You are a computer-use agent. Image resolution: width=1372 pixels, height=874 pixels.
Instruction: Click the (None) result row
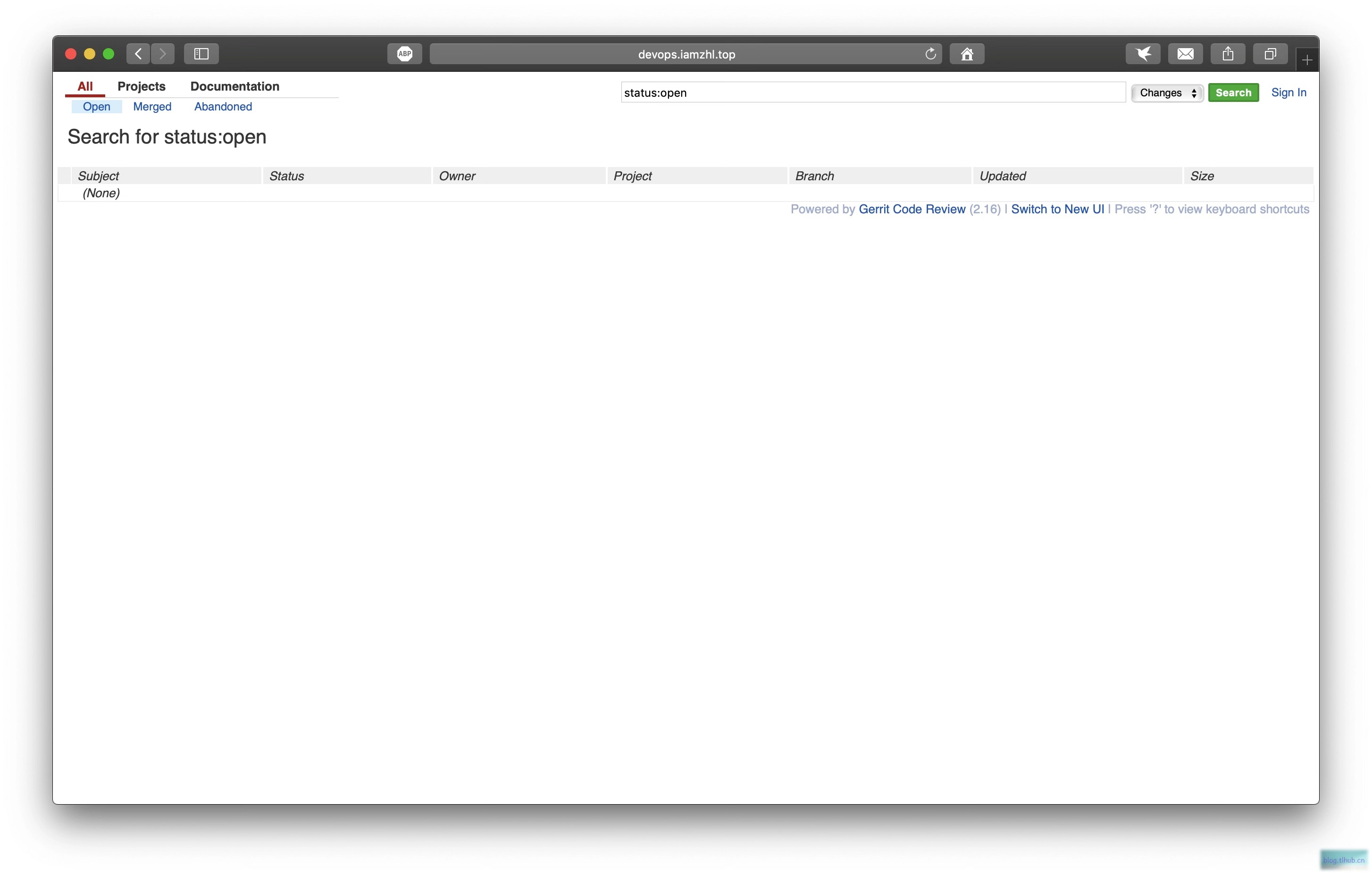pyautogui.click(x=686, y=193)
